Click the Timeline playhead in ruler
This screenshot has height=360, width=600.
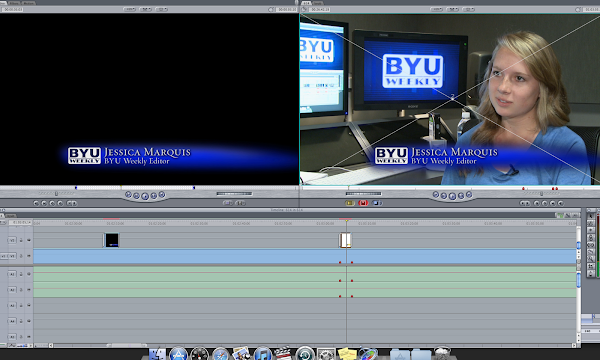click(x=346, y=221)
